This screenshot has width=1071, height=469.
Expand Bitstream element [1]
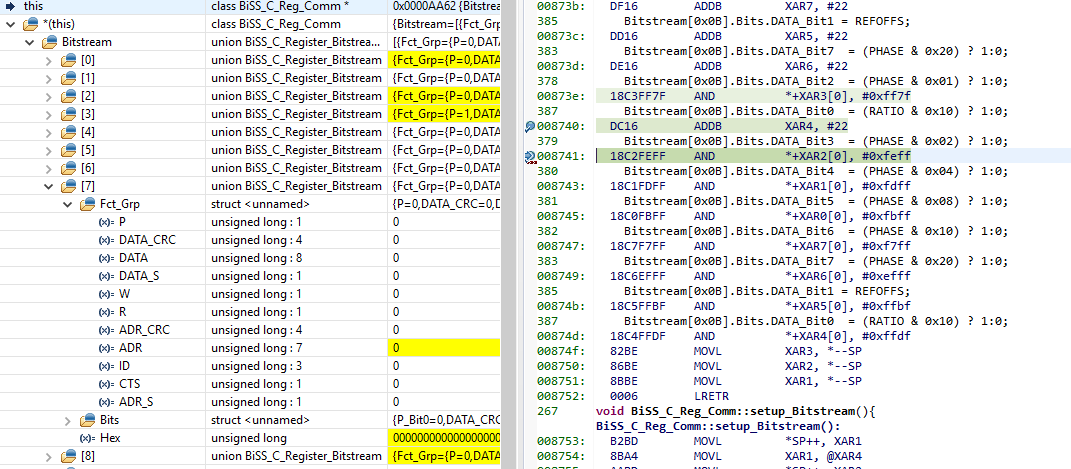tap(49, 78)
